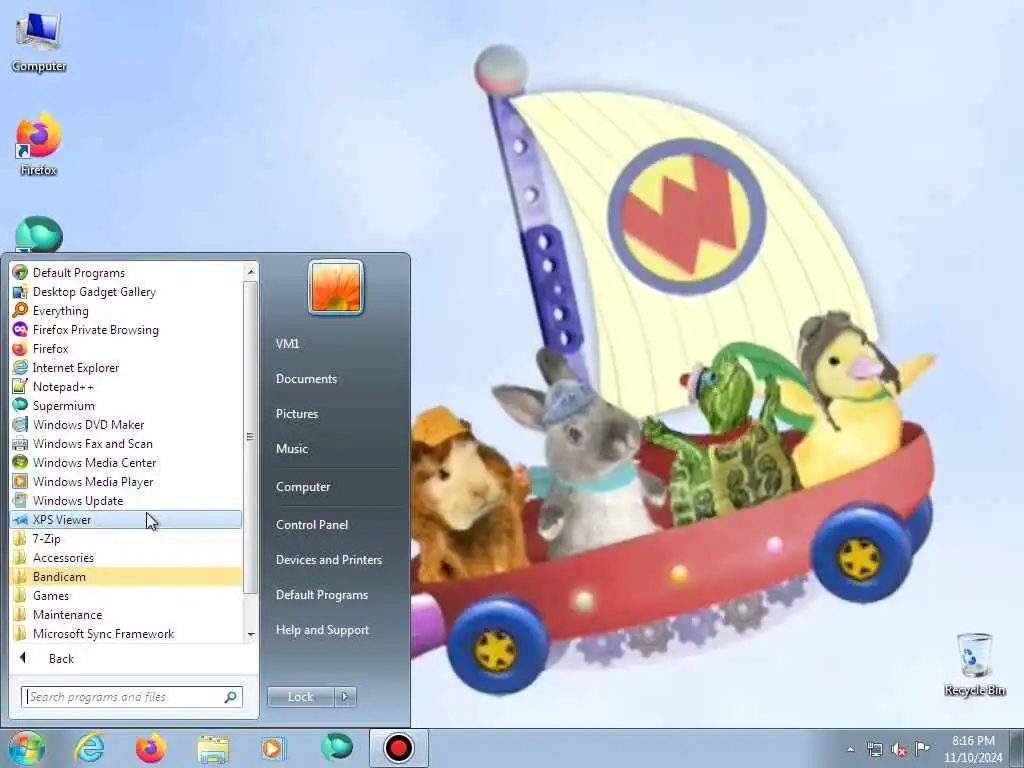Expand the Accessories folder
The image size is (1024, 768).
tap(127, 557)
